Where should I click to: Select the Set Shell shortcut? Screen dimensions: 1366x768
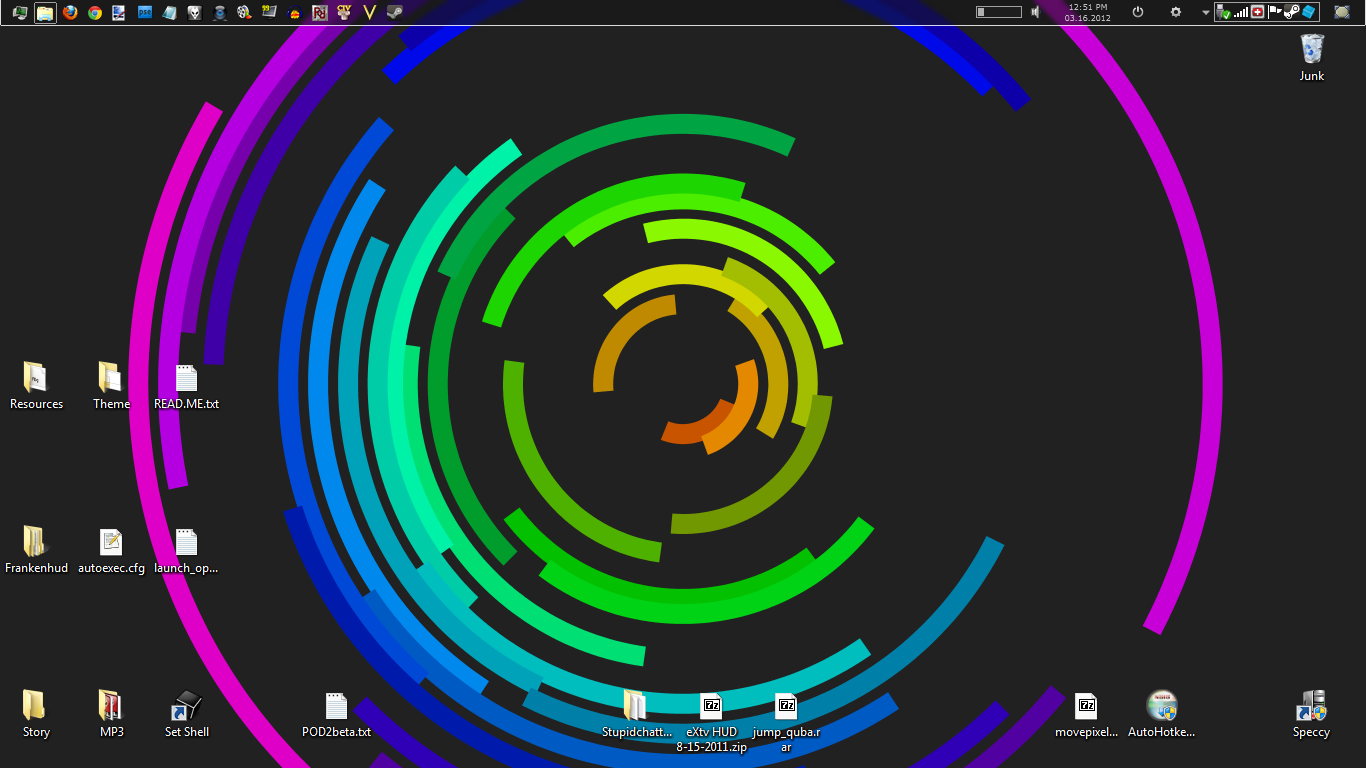tap(186, 714)
